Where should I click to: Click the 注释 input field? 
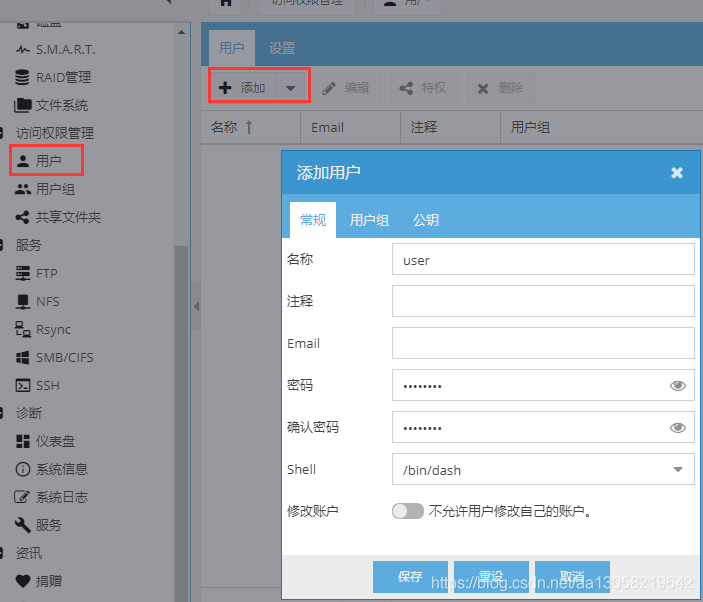[x=543, y=301]
